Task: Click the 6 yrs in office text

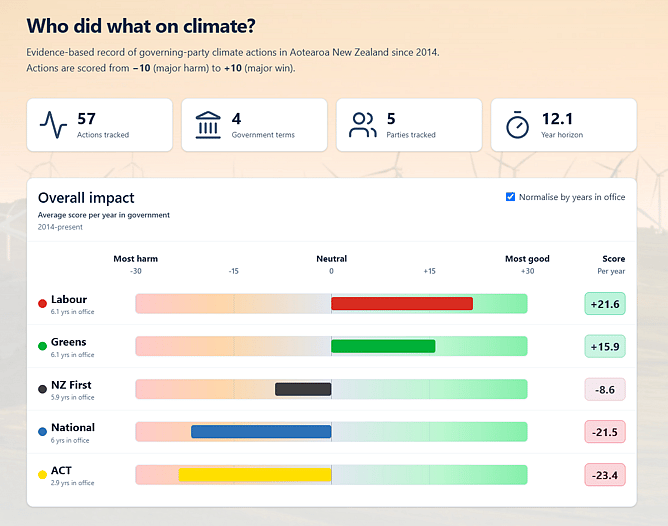Action: coord(70,440)
